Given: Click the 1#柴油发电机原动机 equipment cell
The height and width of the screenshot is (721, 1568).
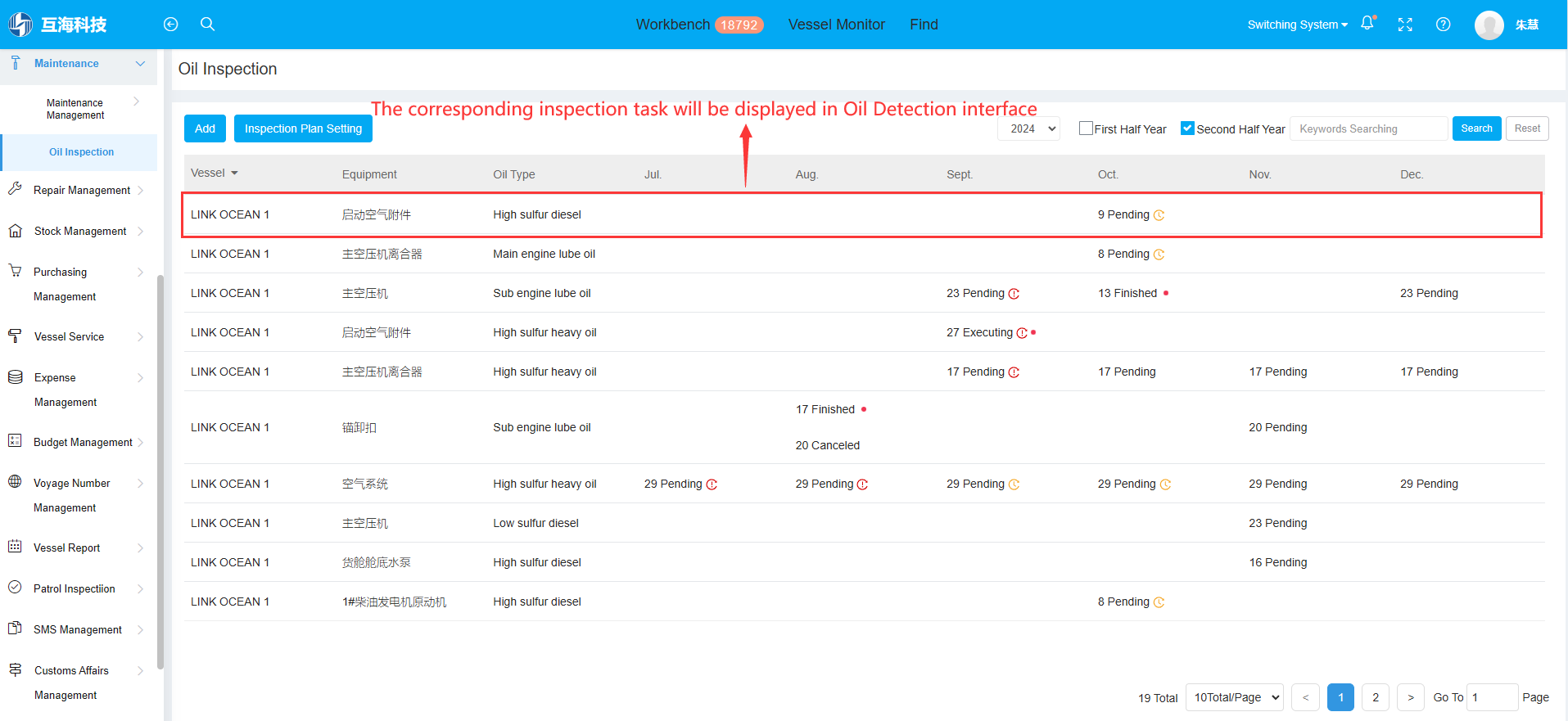Looking at the screenshot, I should click(x=394, y=602).
